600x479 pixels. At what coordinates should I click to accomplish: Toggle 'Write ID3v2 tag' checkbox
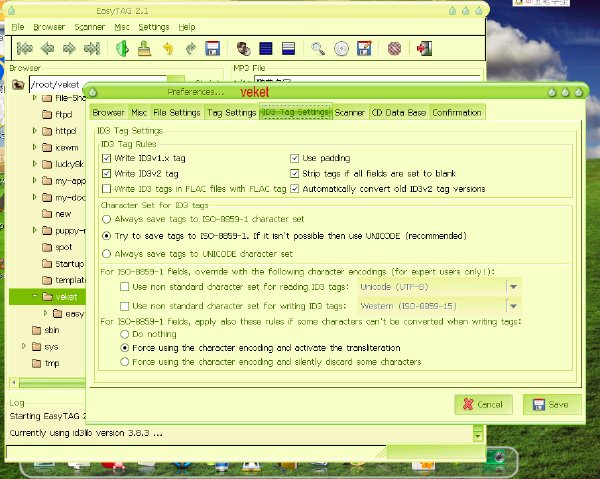coord(106,174)
